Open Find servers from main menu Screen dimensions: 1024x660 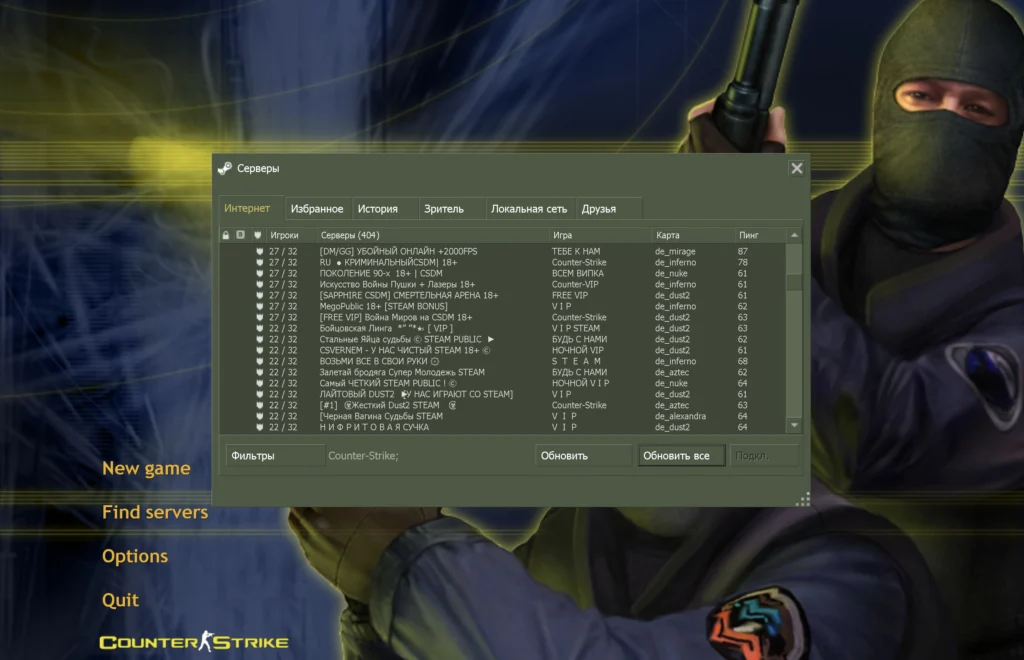click(155, 512)
